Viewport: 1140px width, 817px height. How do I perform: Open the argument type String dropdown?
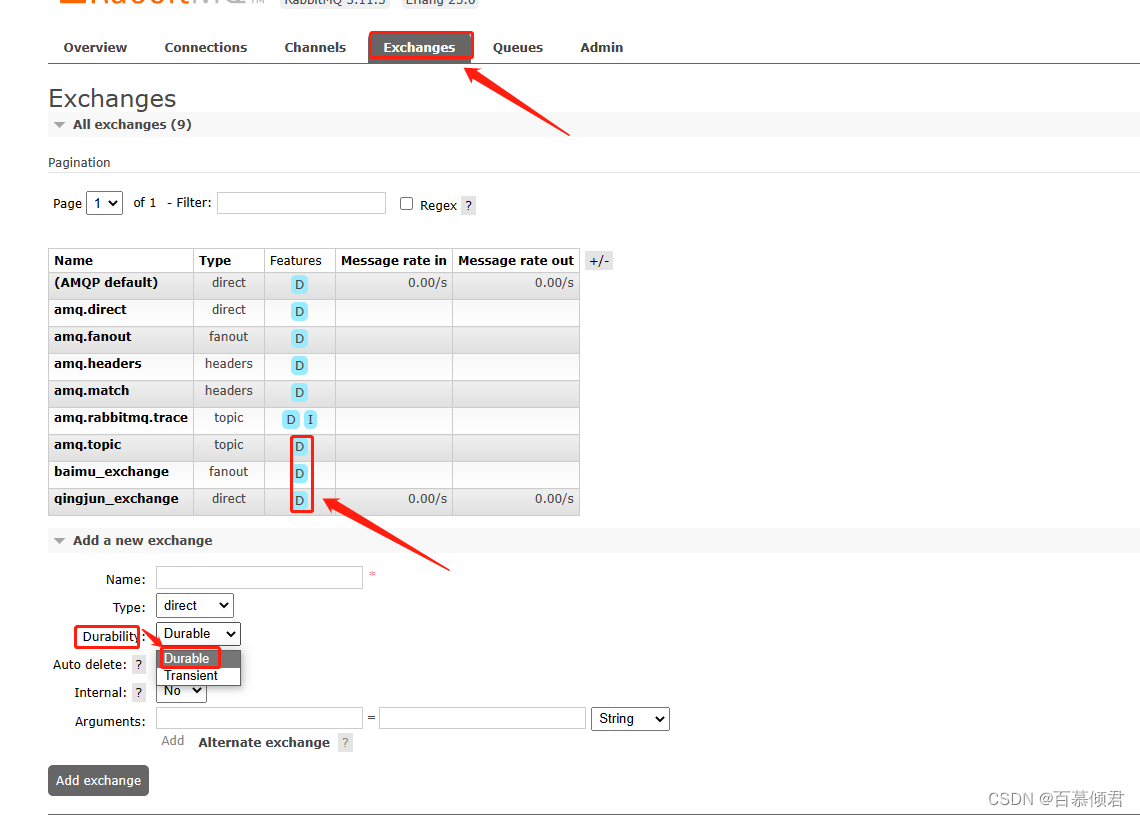(630, 719)
